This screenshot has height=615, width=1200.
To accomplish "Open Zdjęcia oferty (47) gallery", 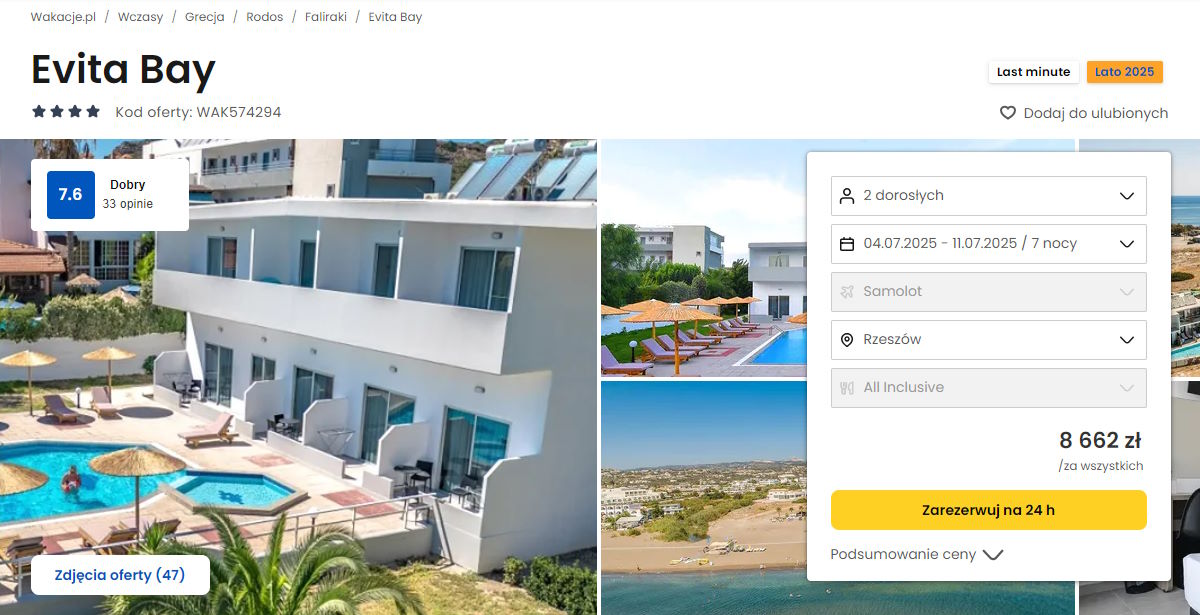I will [x=120, y=575].
